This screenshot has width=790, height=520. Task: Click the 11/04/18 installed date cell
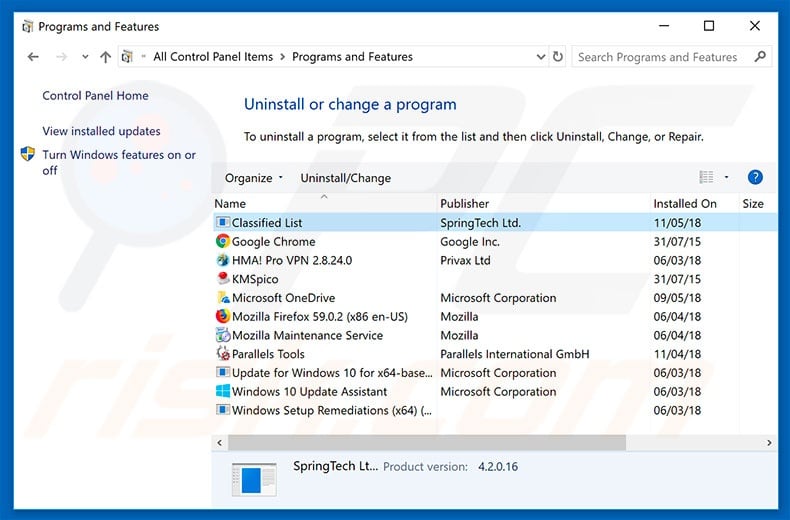(677, 354)
